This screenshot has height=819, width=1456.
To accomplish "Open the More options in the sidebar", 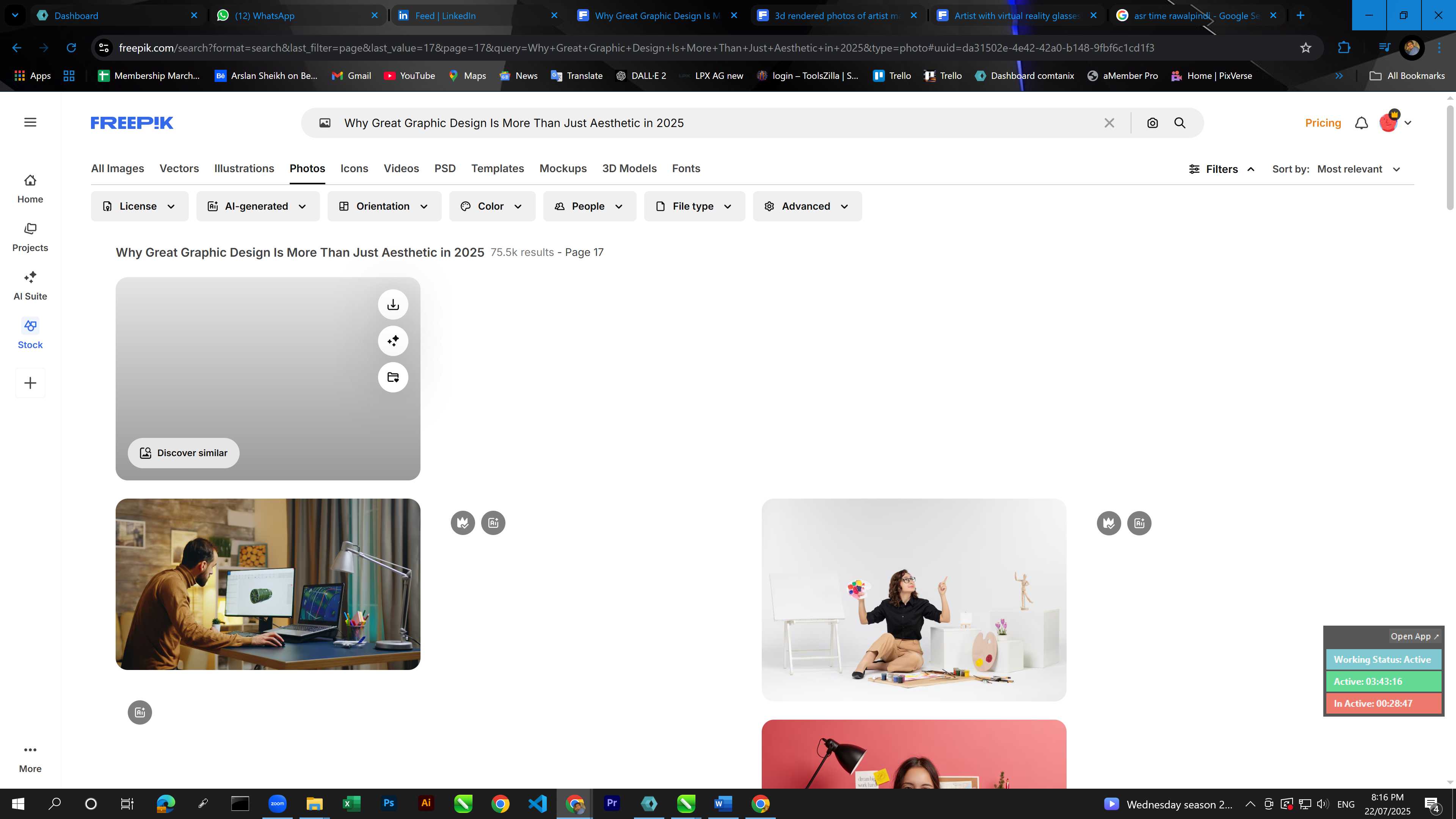I will click(x=30, y=758).
